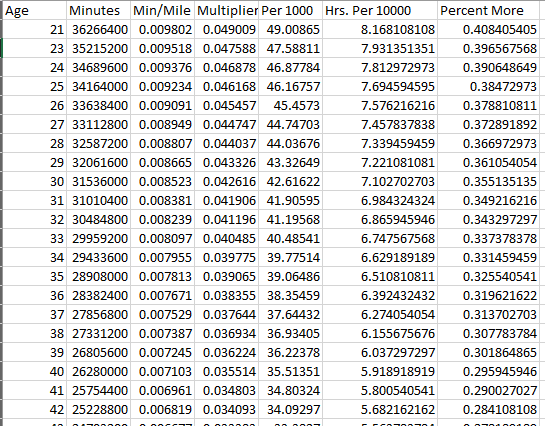This screenshot has width=545, height=426.
Task: Select the cell containing age 21
Action: [35, 30]
